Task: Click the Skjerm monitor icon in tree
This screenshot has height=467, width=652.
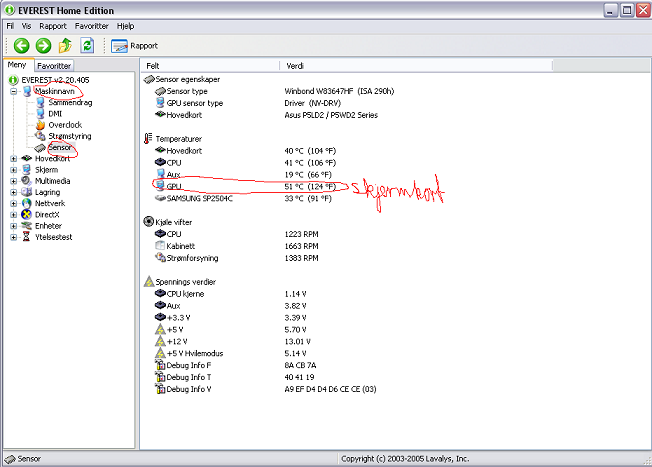Action: (27, 170)
